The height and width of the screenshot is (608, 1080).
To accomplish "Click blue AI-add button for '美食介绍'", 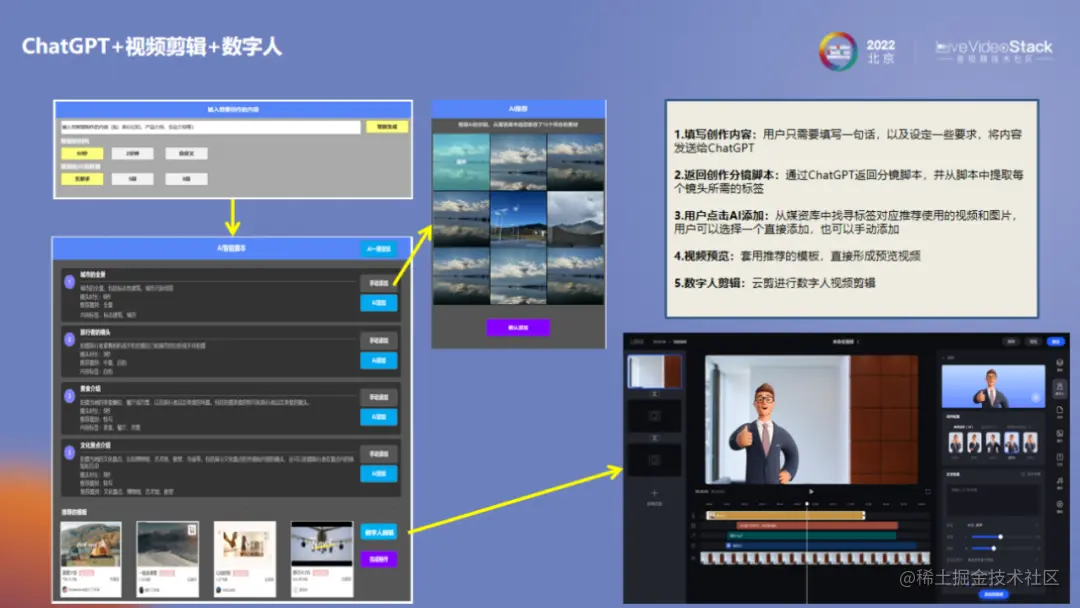I will coord(379,417).
